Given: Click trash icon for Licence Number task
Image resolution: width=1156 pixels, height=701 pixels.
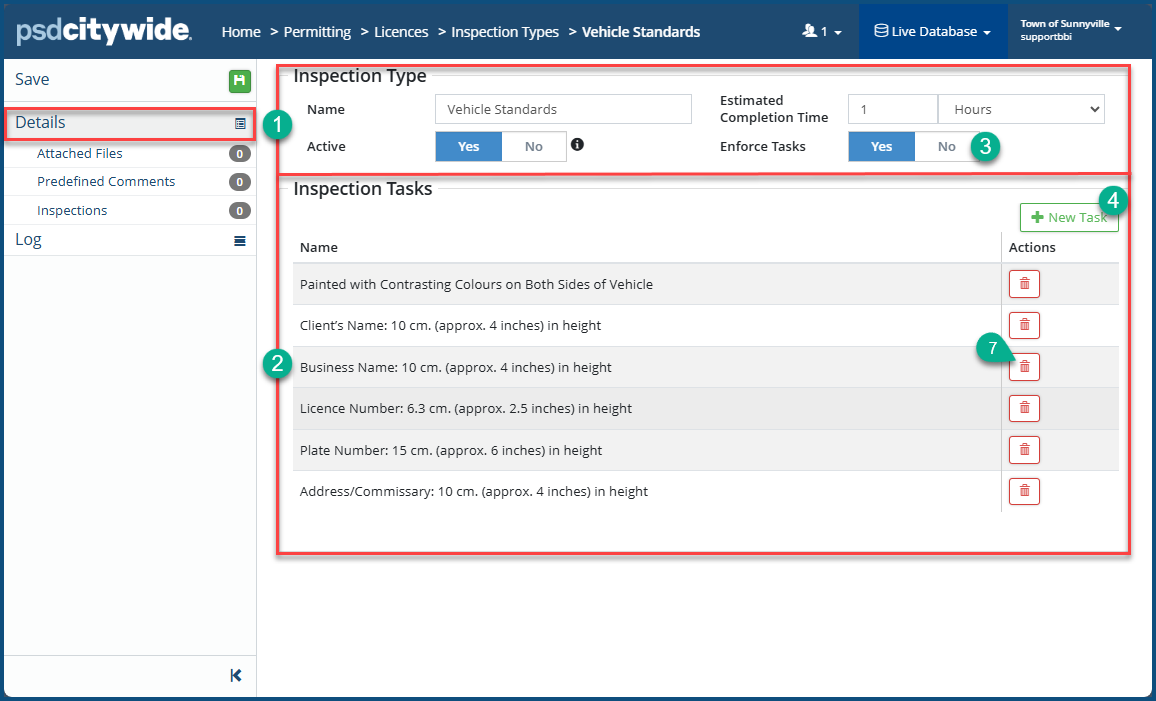Looking at the screenshot, I should pyautogui.click(x=1024, y=408).
